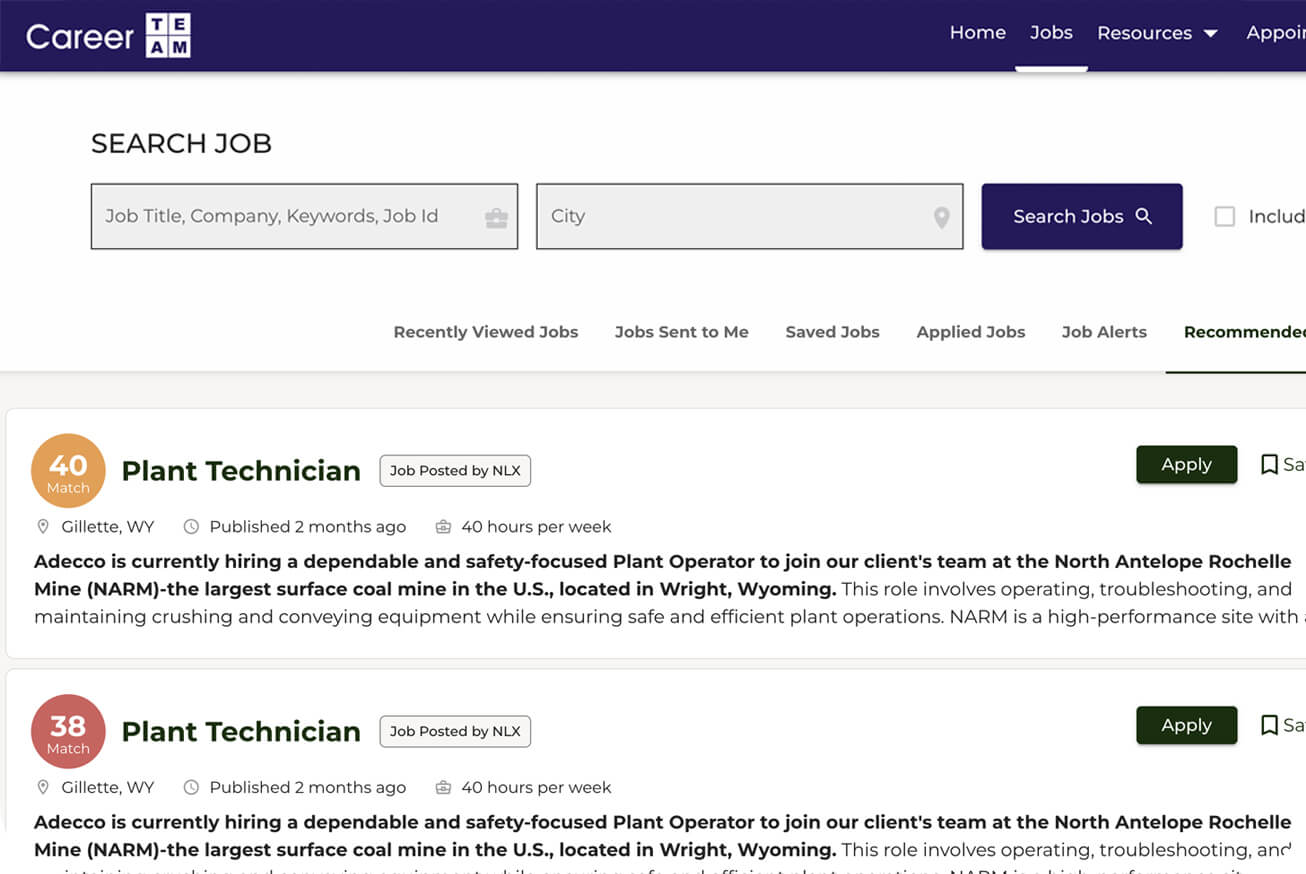This screenshot has width=1306, height=874.
Task: Select the Jobs navigation item
Action: coord(1051,33)
